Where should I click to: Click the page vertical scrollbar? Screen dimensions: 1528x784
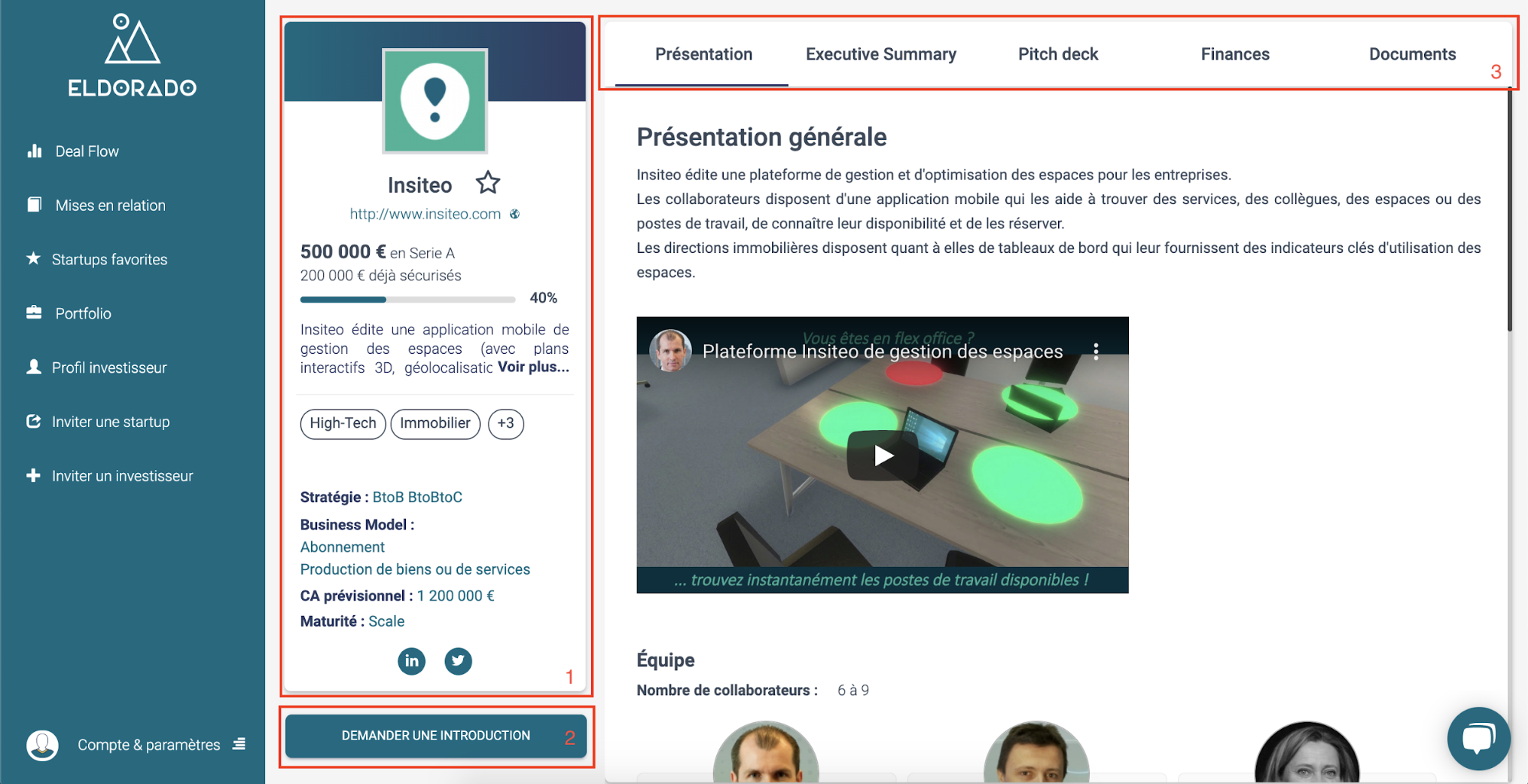(x=1510, y=210)
